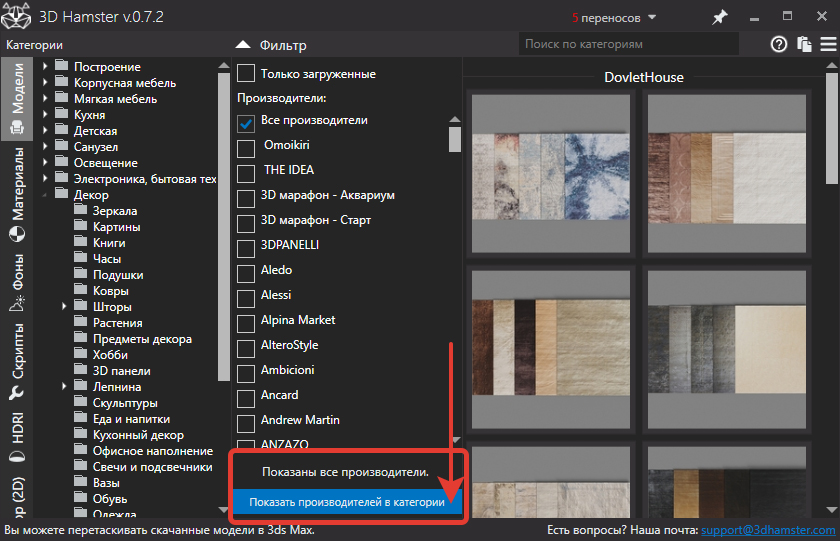Select the Офисное наполнение category
This screenshot has height=541, width=840.
[x=153, y=450]
